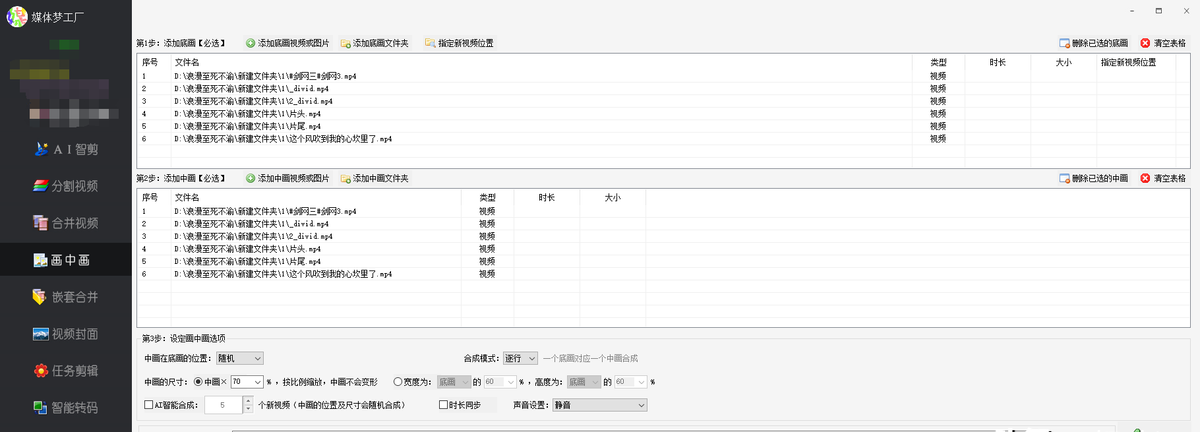Click 删除已选的底画 button

[x=1093, y=43]
